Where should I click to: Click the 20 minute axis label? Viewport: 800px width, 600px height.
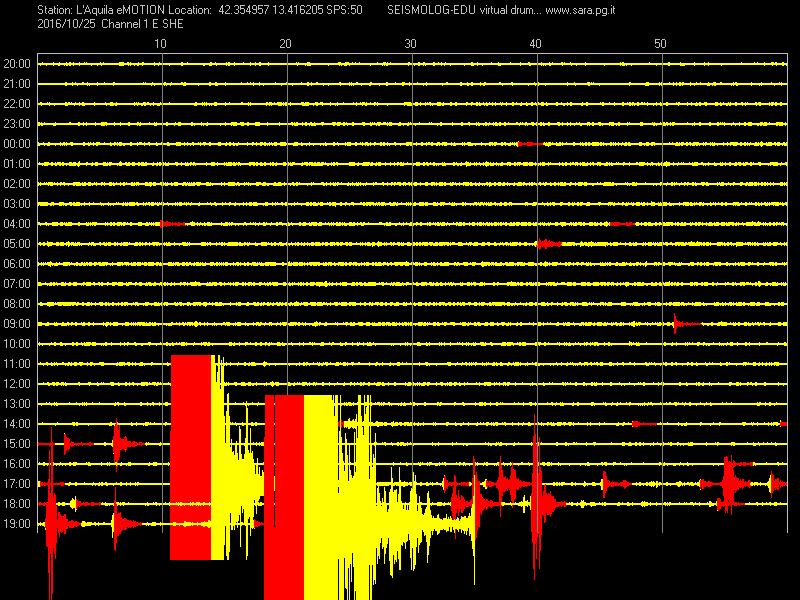285,44
